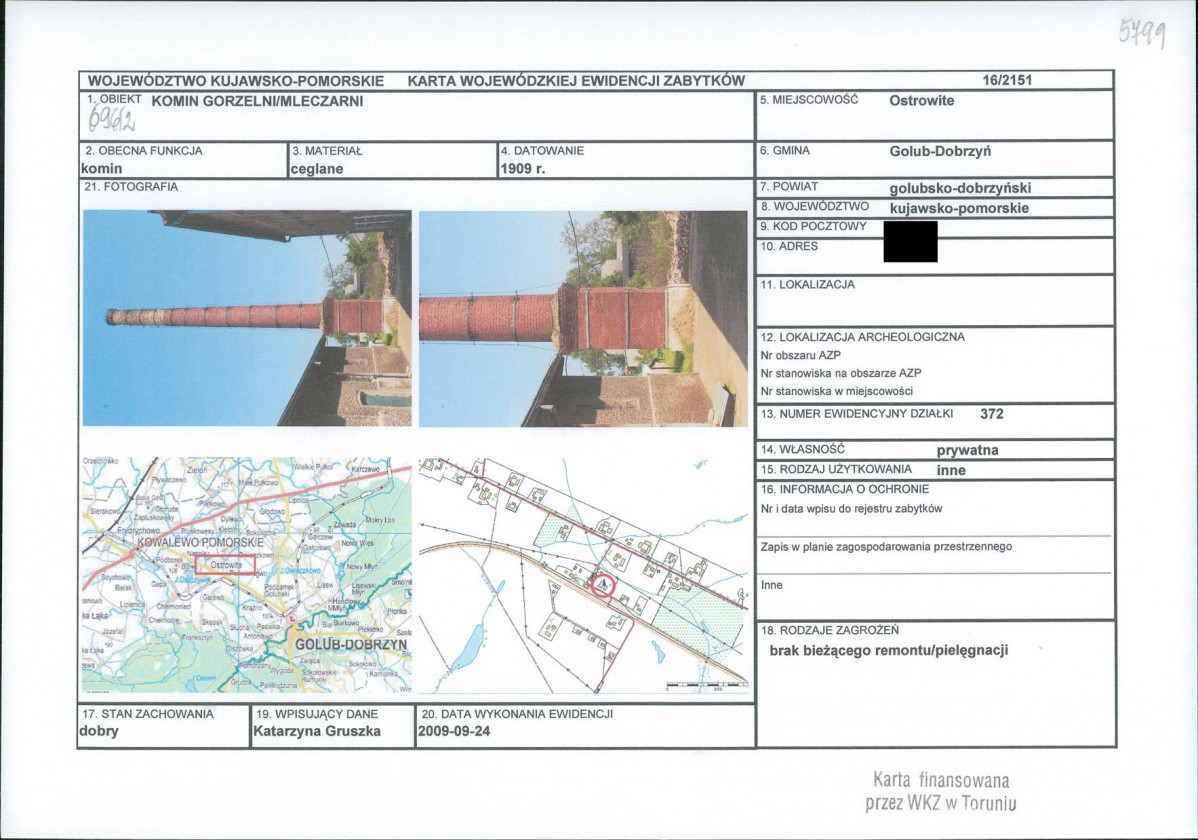
Task: Click 'KOWALEWO POMORSKIE' on the regional map
Action: coord(200,543)
